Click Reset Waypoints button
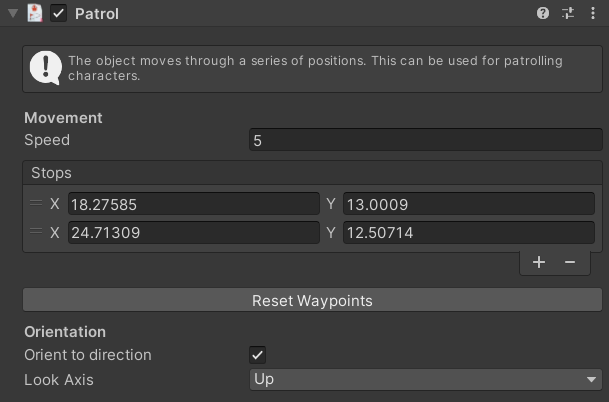Viewport: 609px width, 402px height. [312, 300]
